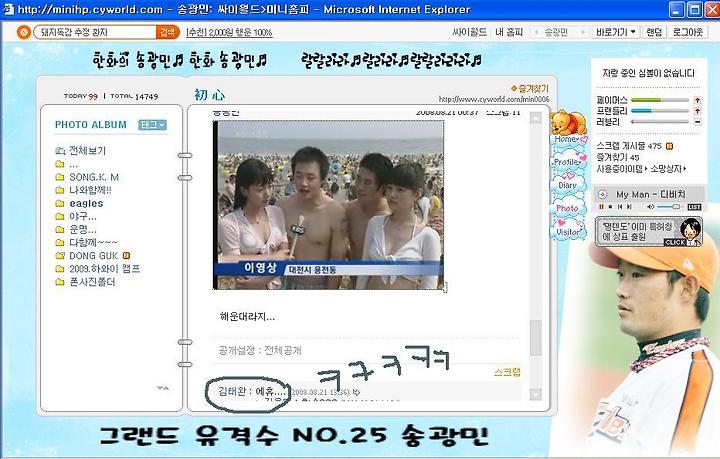Open the 운명... folder

point(83,230)
